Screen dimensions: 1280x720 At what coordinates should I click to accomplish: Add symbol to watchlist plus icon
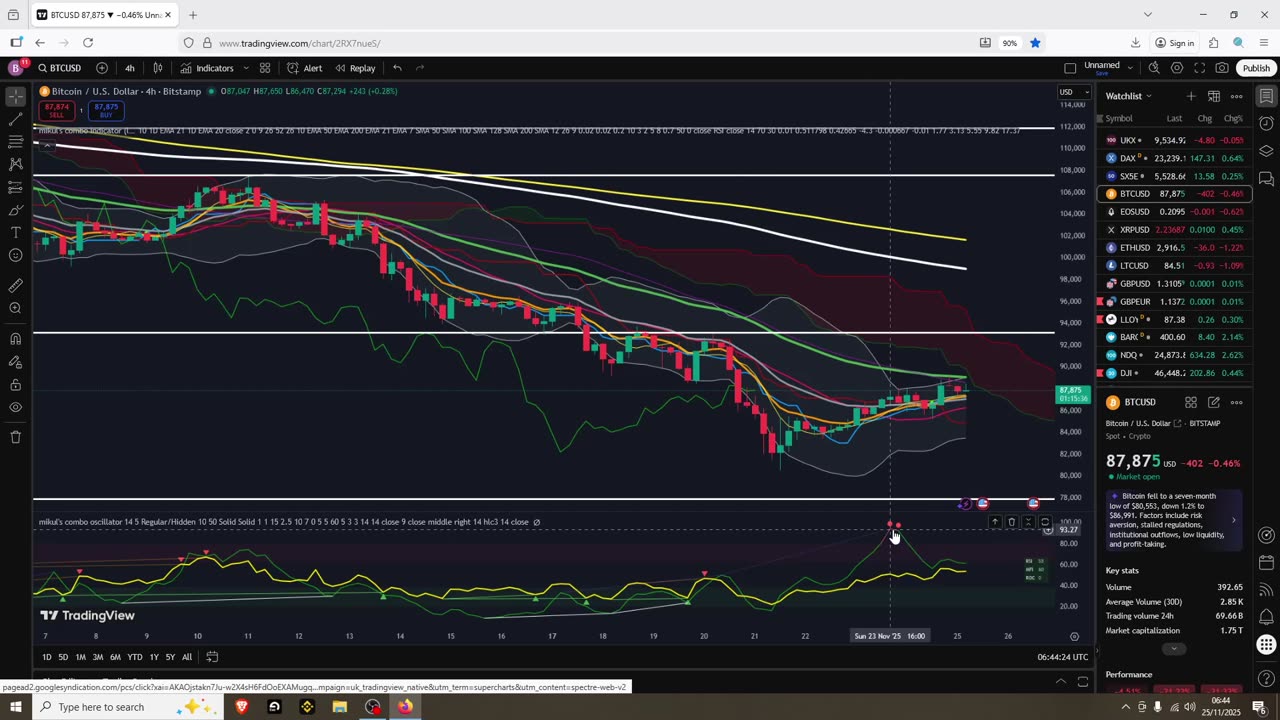point(1190,96)
